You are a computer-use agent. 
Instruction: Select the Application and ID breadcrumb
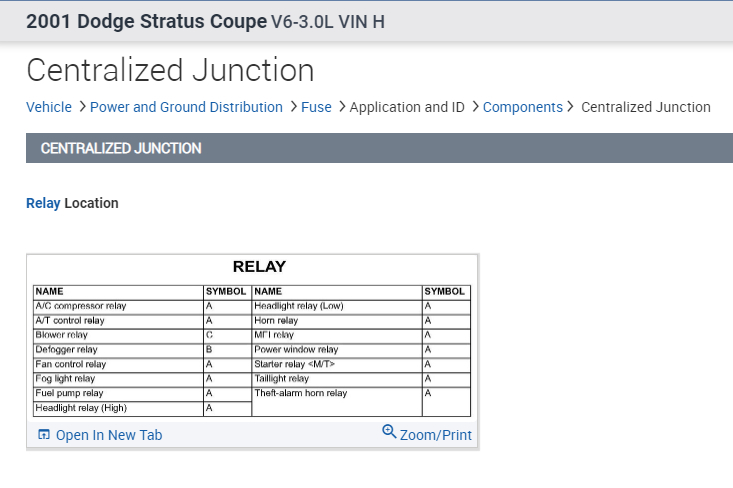click(407, 107)
